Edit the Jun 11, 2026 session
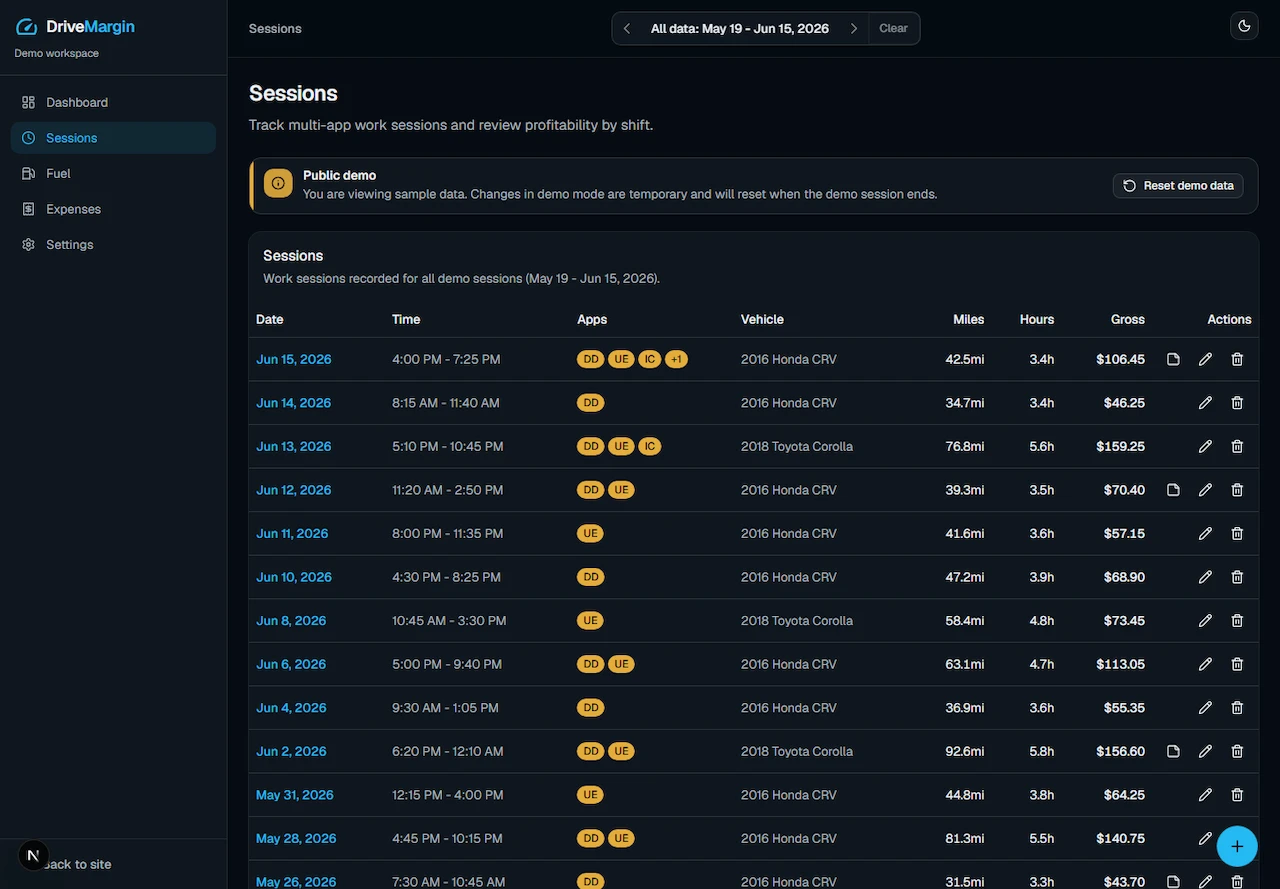Viewport: 1280px width, 889px height. [1205, 533]
